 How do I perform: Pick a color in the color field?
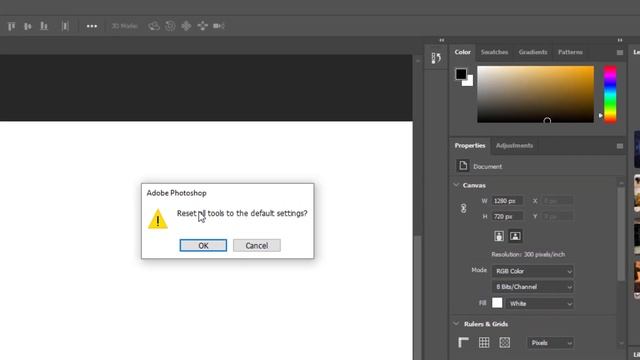tap(536, 94)
